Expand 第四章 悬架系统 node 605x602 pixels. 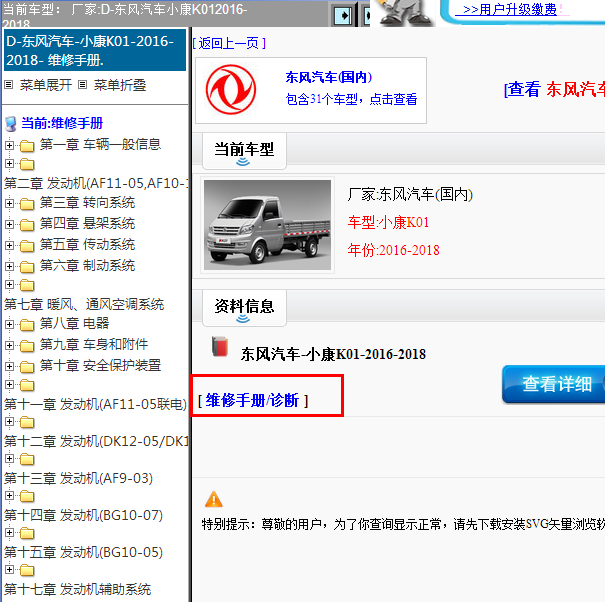(x=10, y=224)
